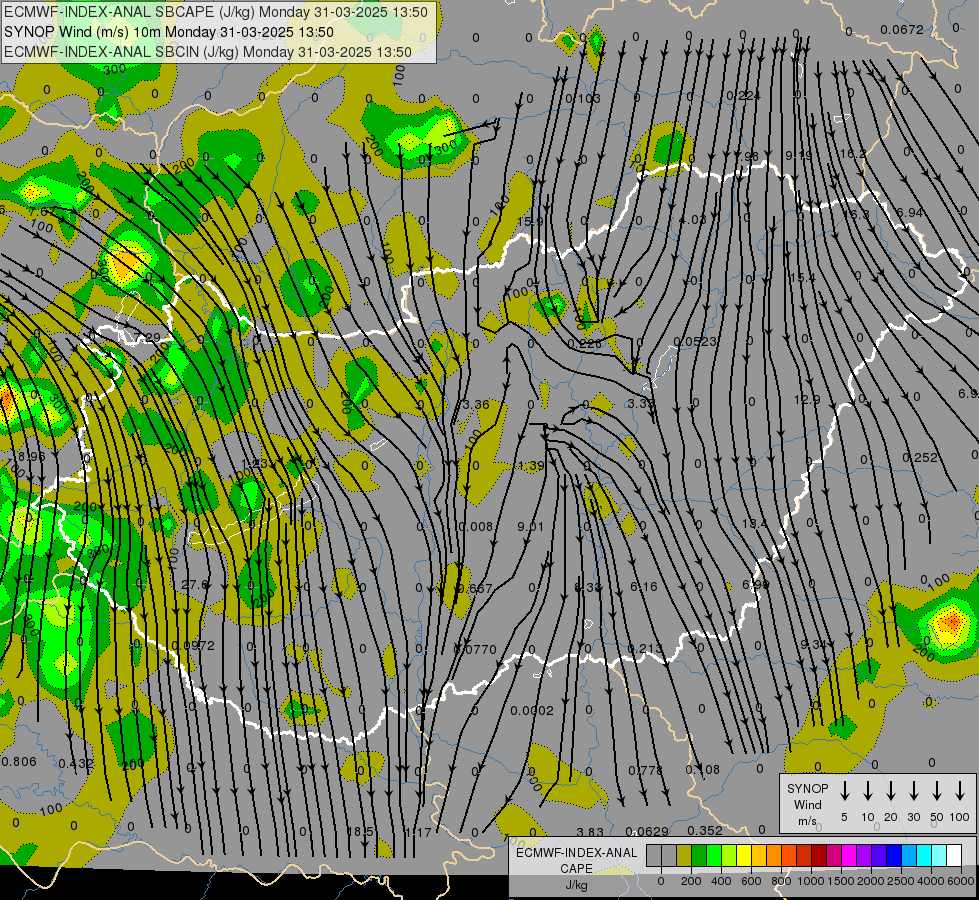Click the map value 0.0629

point(647,831)
